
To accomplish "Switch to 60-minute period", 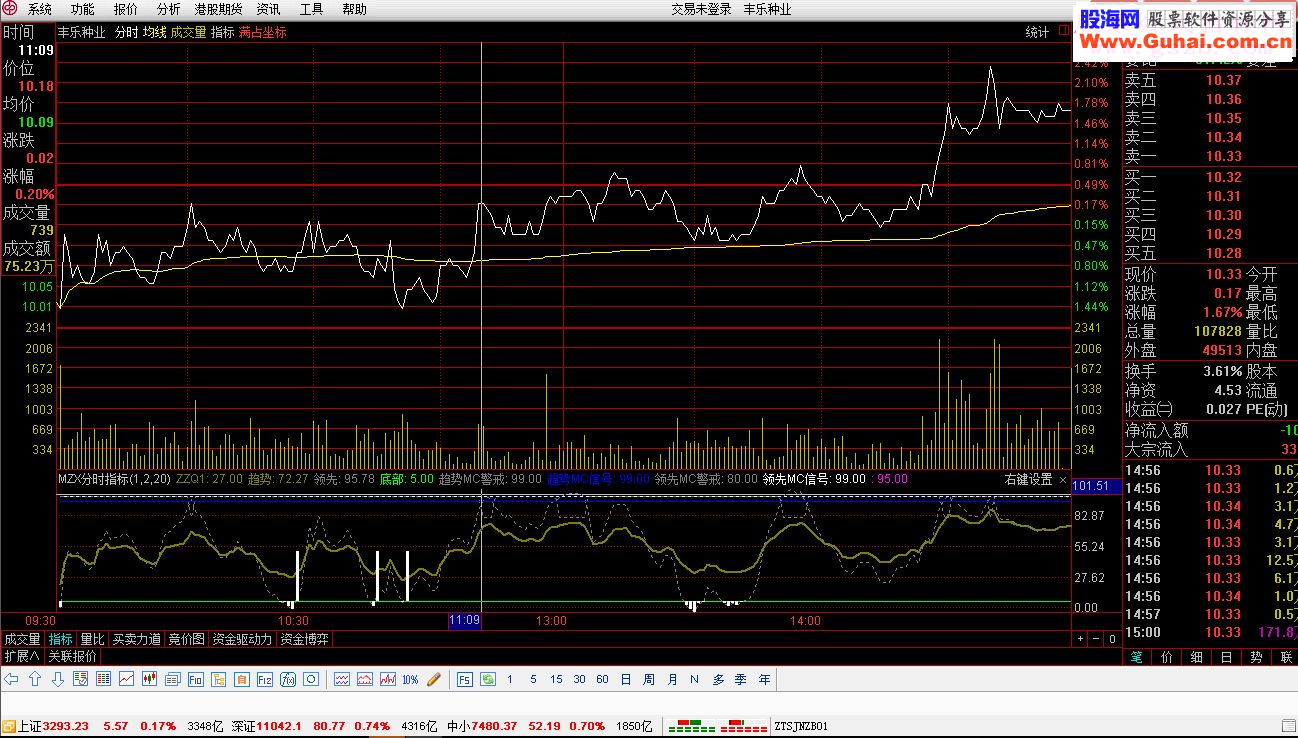I will tap(602, 679).
